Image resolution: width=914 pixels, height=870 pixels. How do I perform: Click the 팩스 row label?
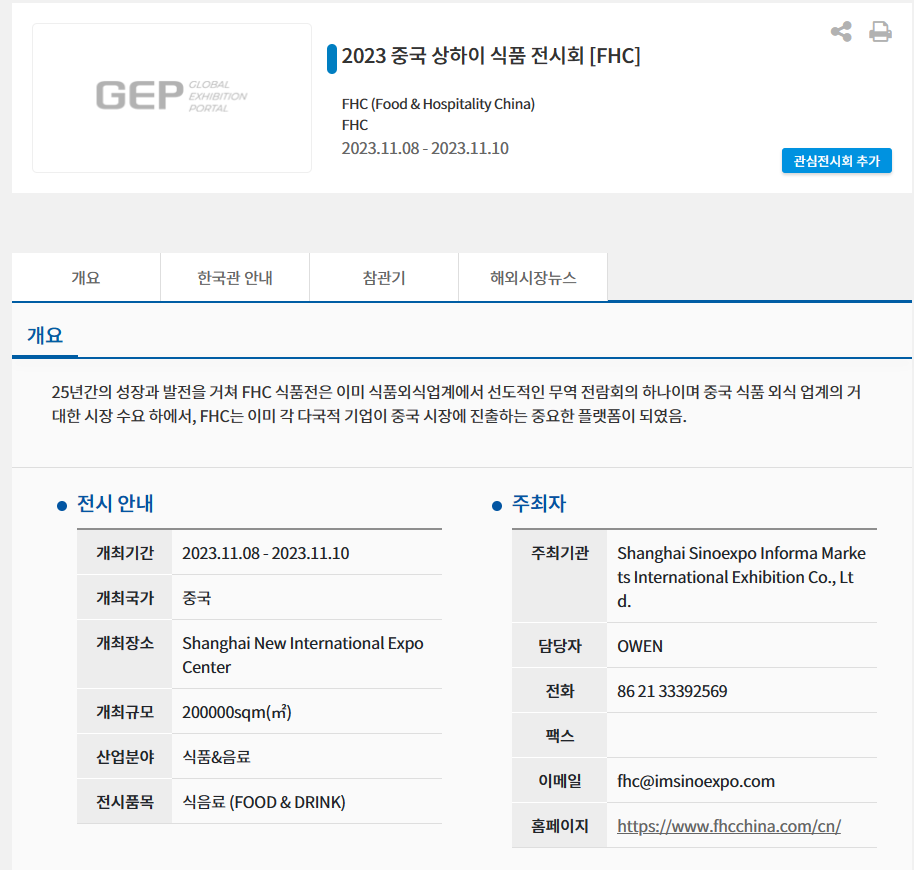coord(560,736)
